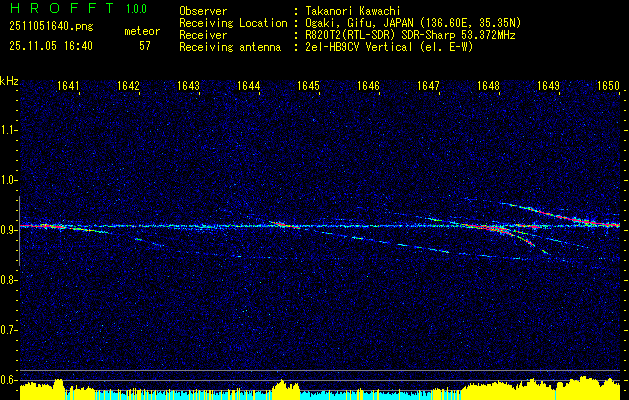
Task: Click the 1650 time marker
Action: coord(609,85)
